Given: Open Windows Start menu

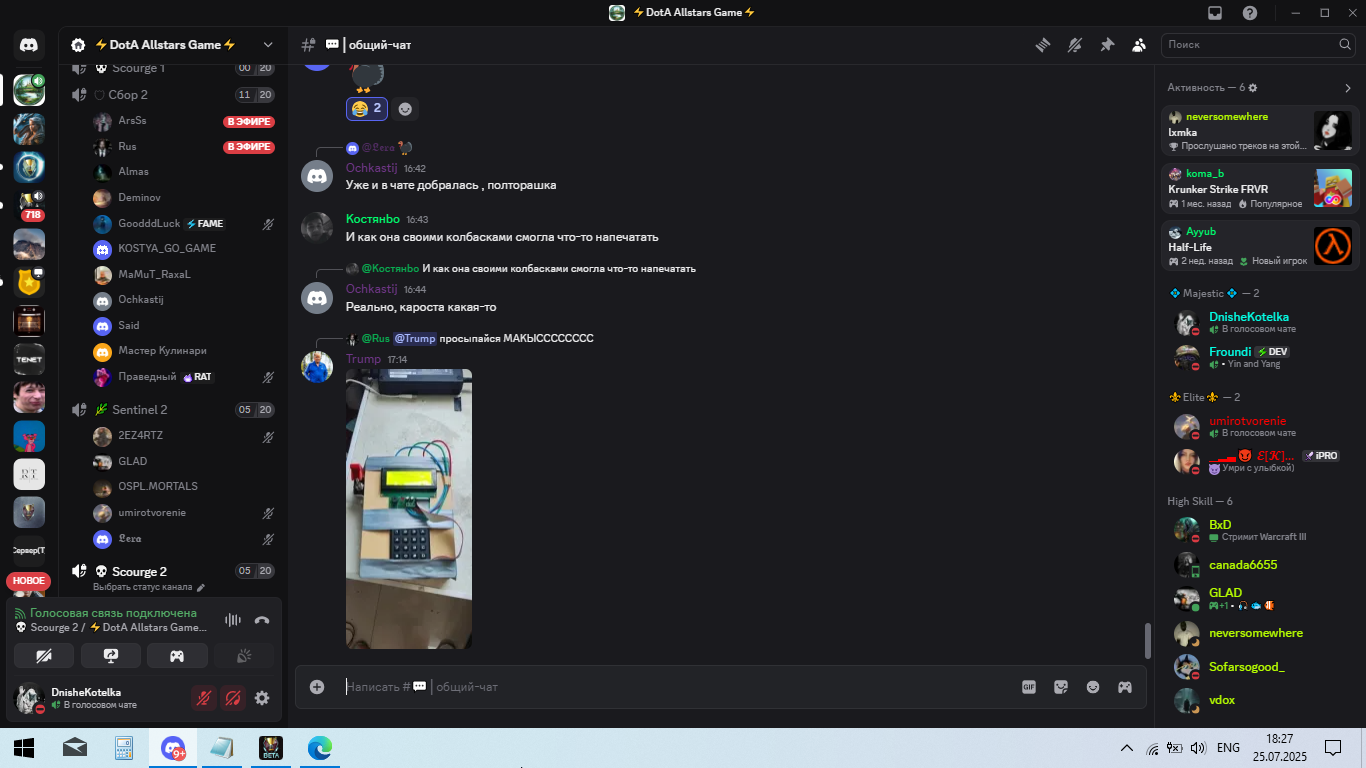Looking at the screenshot, I should 24,747.
